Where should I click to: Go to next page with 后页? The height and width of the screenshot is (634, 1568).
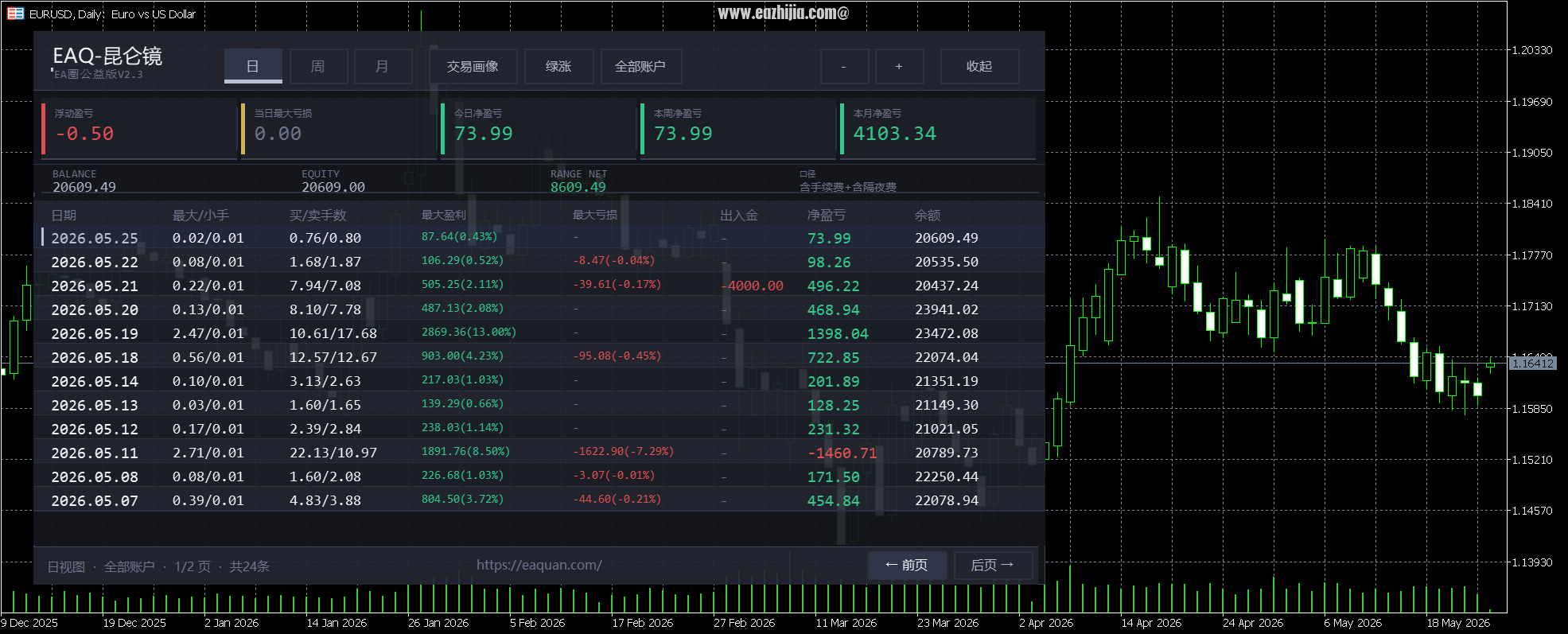coord(993,565)
